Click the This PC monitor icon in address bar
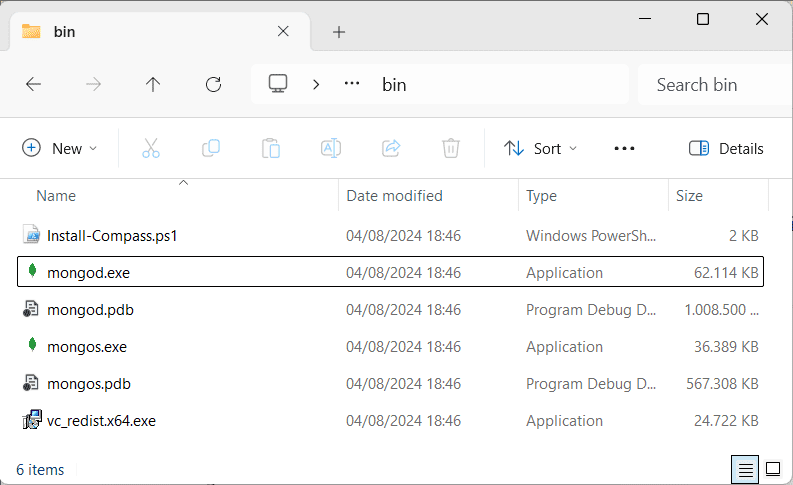793x485 pixels. (x=278, y=84)
